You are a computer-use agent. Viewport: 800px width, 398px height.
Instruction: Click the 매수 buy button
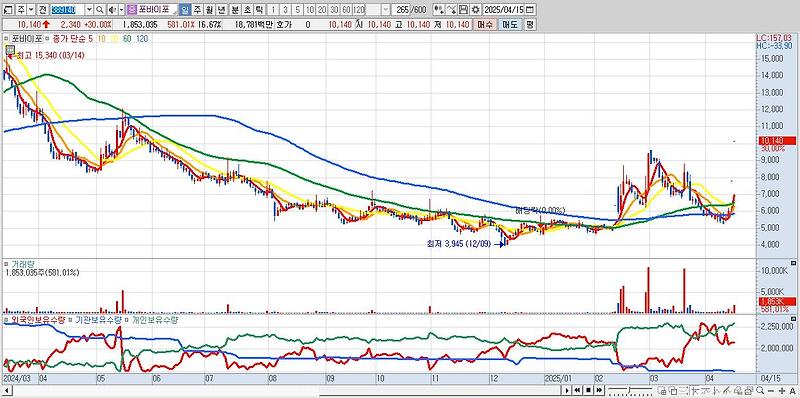485,24
